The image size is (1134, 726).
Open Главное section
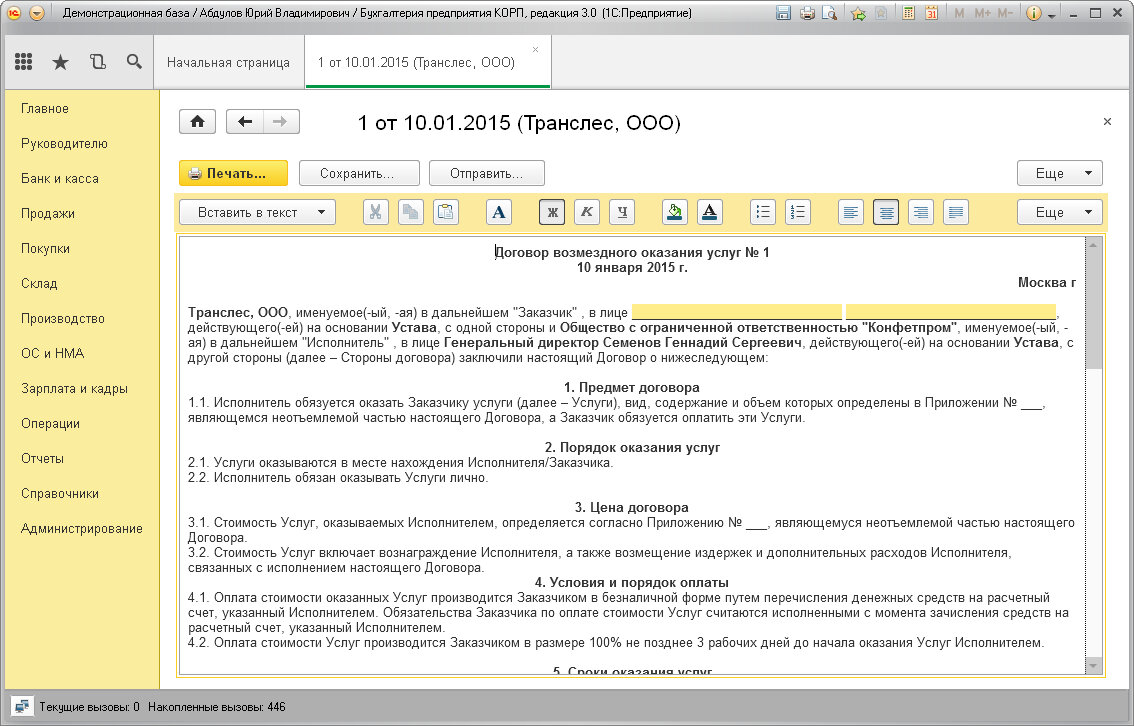45,108
